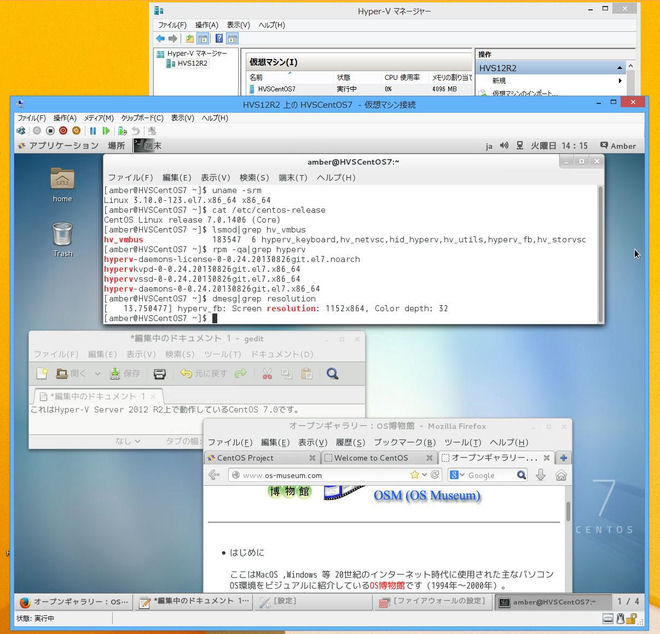660x634 pixels.
Task: Click the orange Save VM state icon
Action: click(x=76, y=131)
